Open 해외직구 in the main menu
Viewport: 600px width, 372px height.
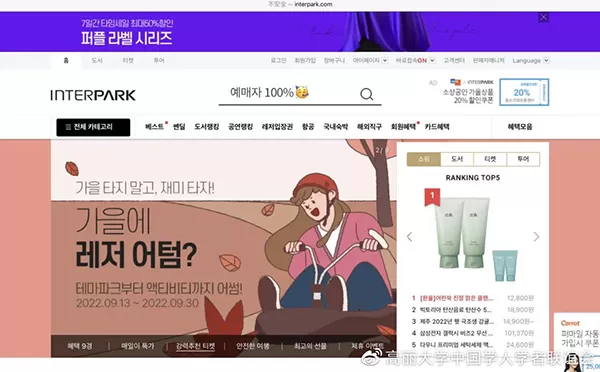coord(369,127)
